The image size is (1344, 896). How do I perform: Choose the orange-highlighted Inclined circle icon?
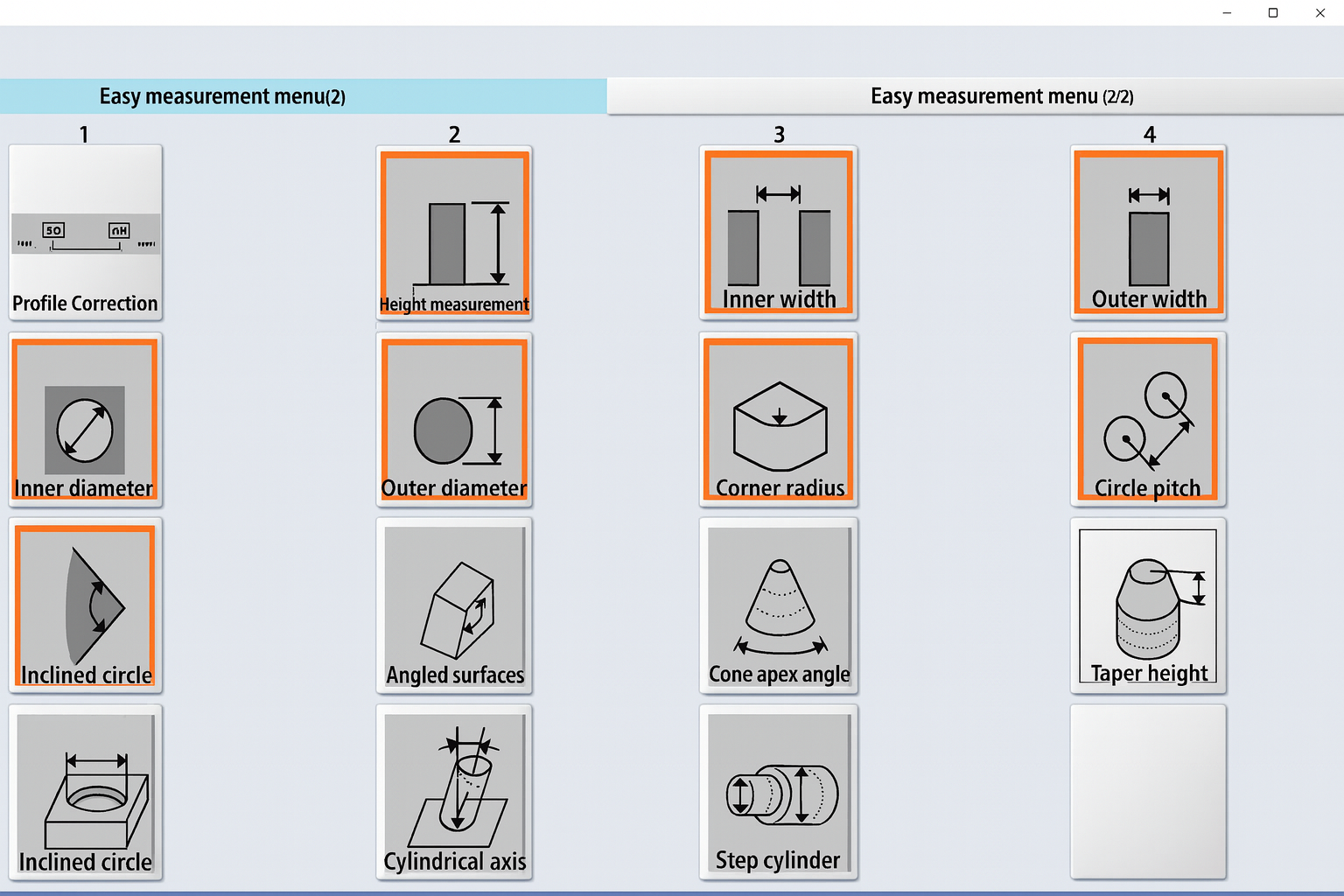85,605
